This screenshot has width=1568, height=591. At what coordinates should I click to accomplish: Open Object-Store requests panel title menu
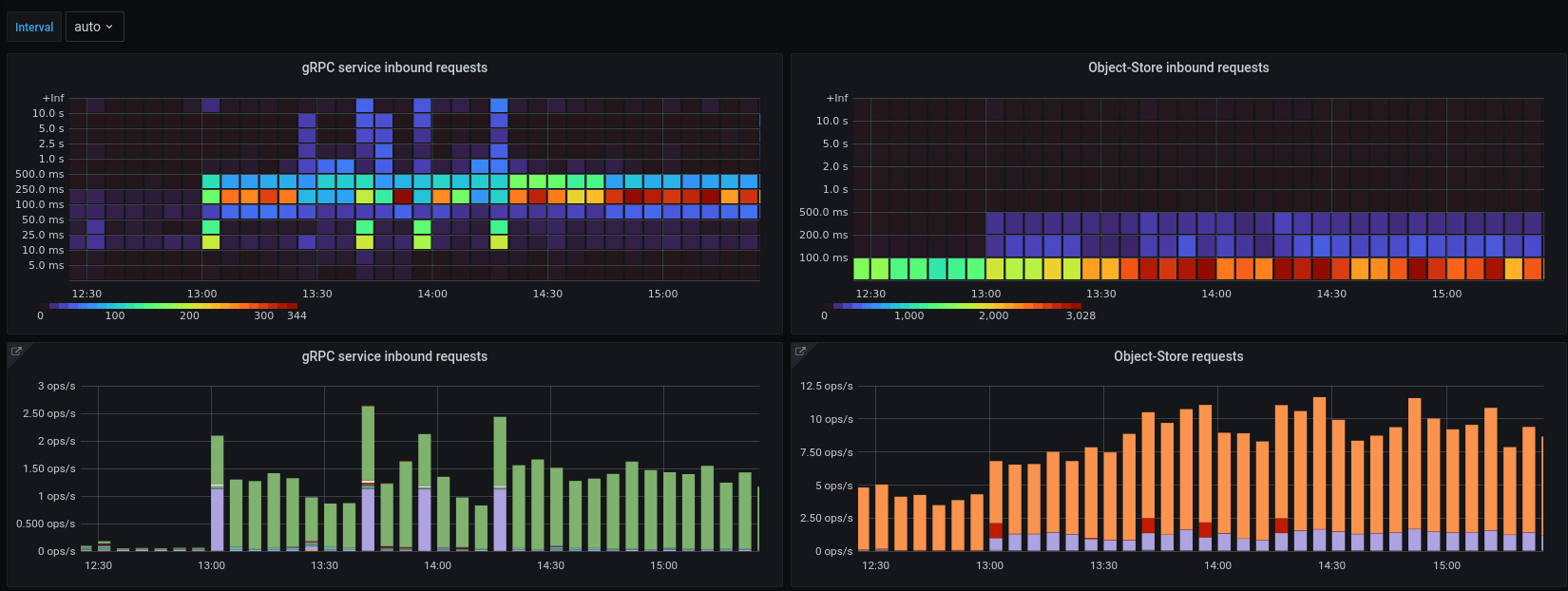point(1178,356)
